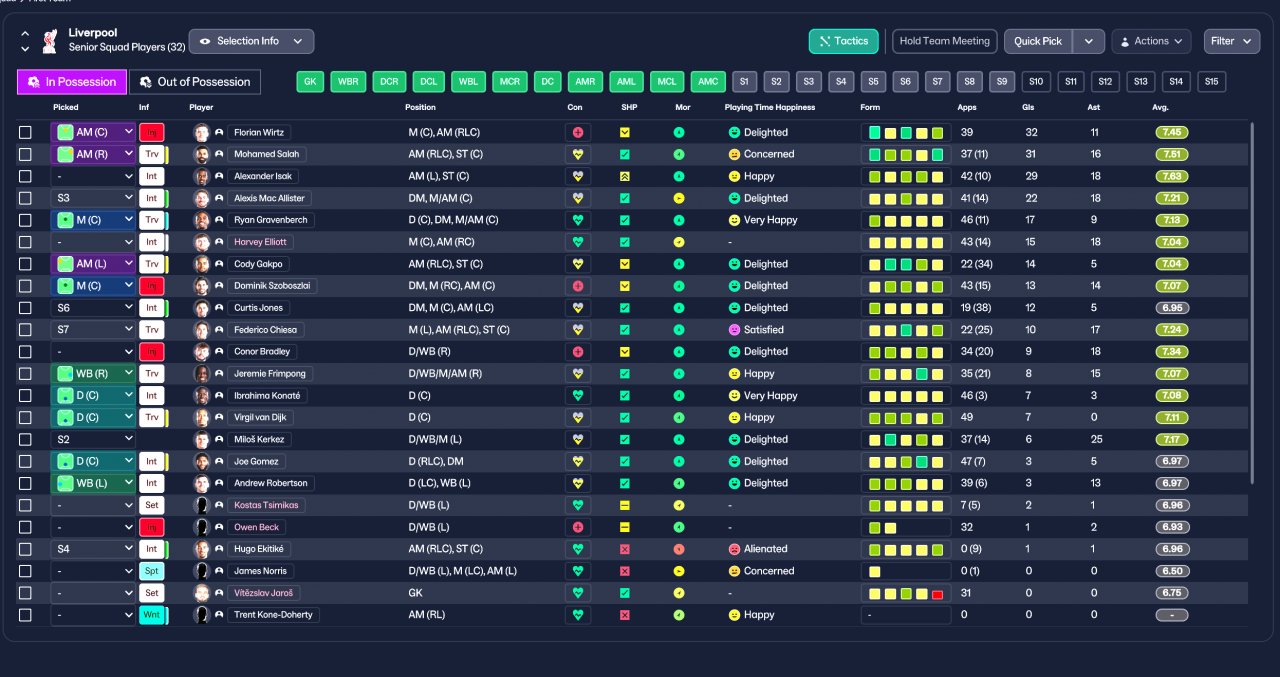Click James Norris's Spt status badge
This screenshot has width=1280, height=677.
152,571
